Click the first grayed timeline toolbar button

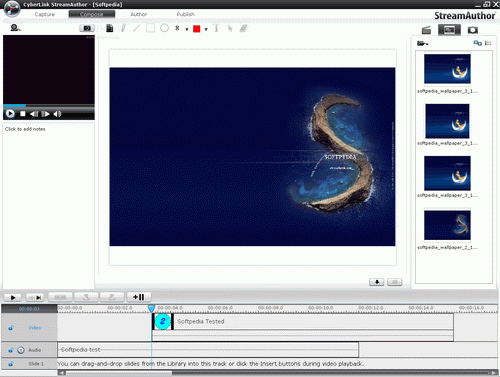point(60,297)
